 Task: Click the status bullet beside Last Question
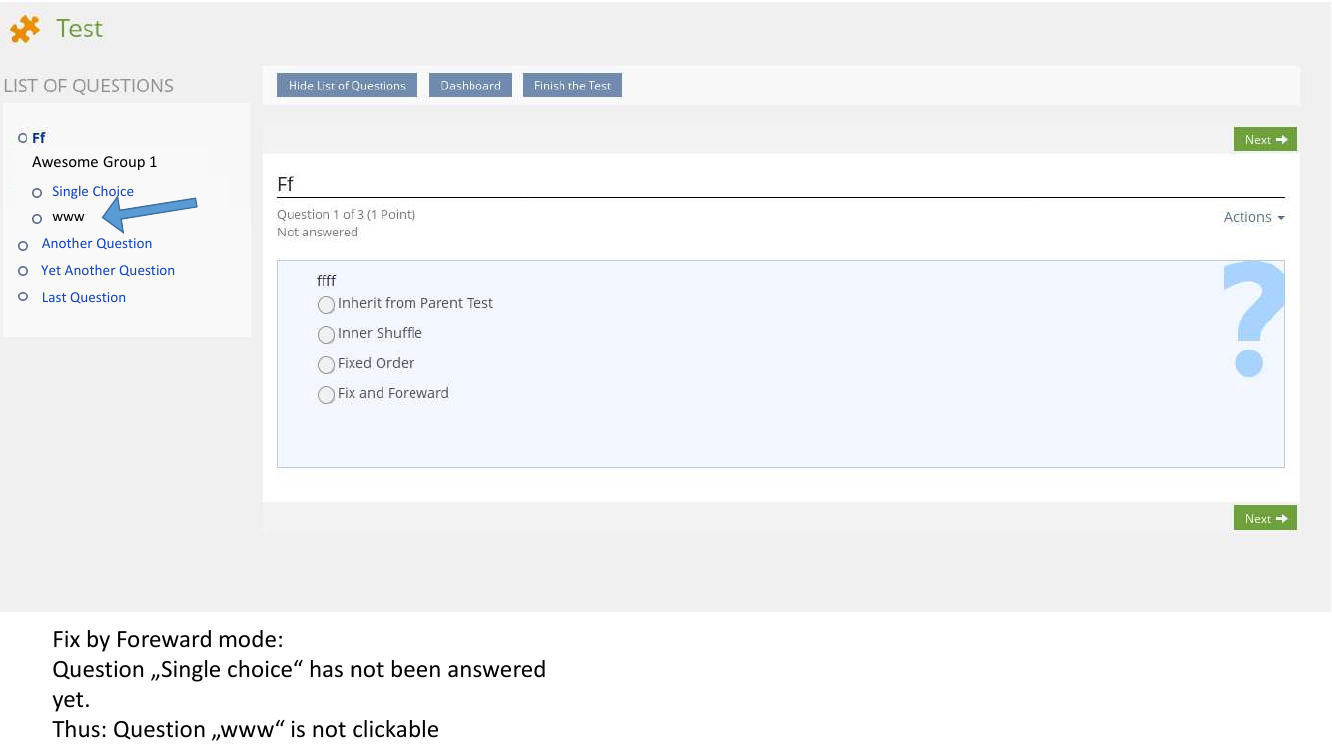click(23, 297)
